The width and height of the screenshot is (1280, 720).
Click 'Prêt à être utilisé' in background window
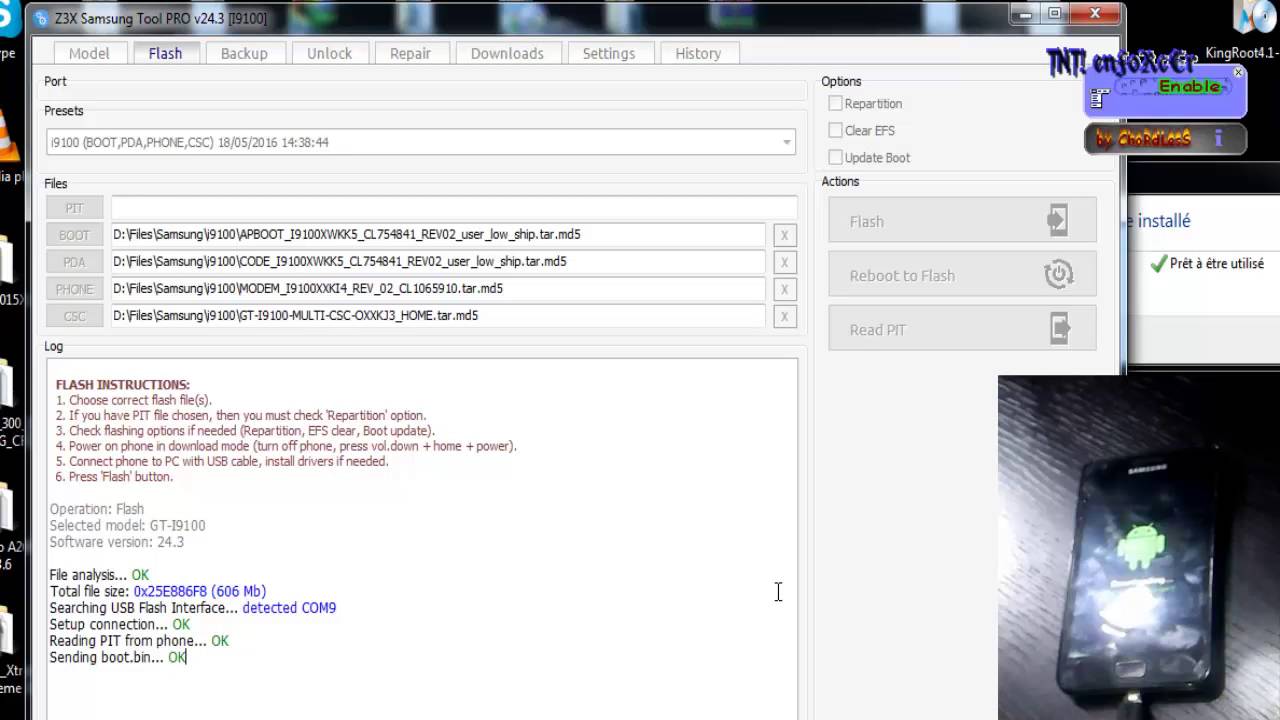tap(1217, 264)
